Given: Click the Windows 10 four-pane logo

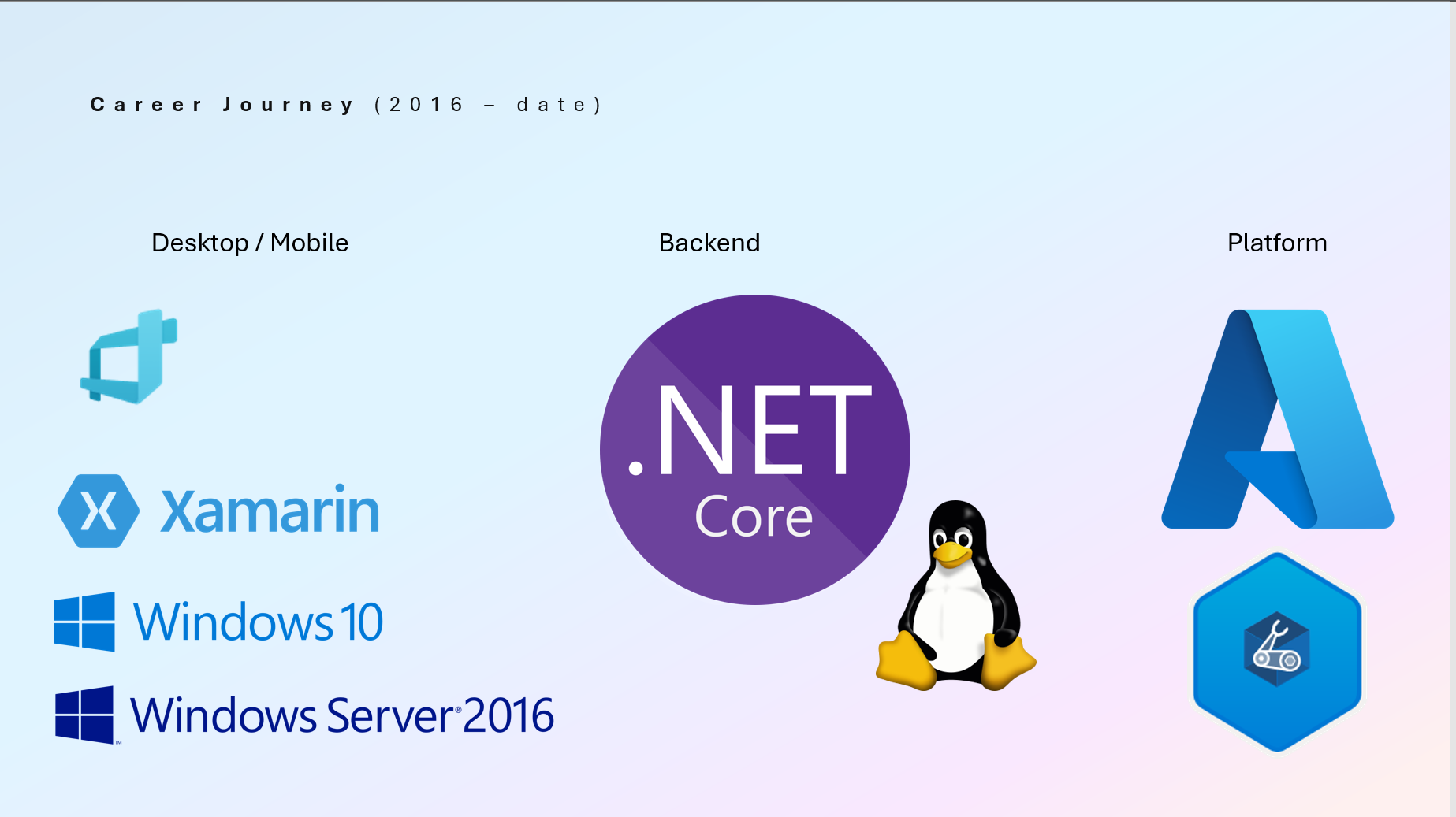Looking at the screenshot, I should (x=84, y=622).
